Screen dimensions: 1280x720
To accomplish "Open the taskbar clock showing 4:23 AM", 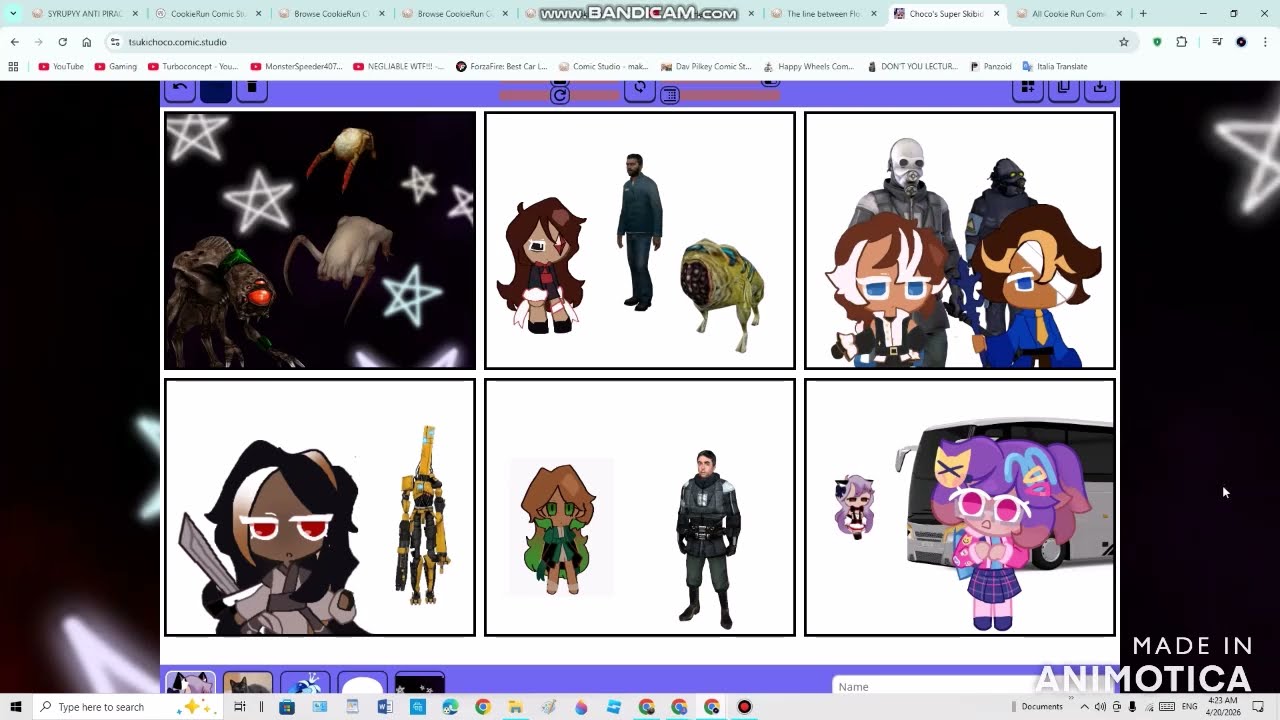I will click(x=1224, y=707).
